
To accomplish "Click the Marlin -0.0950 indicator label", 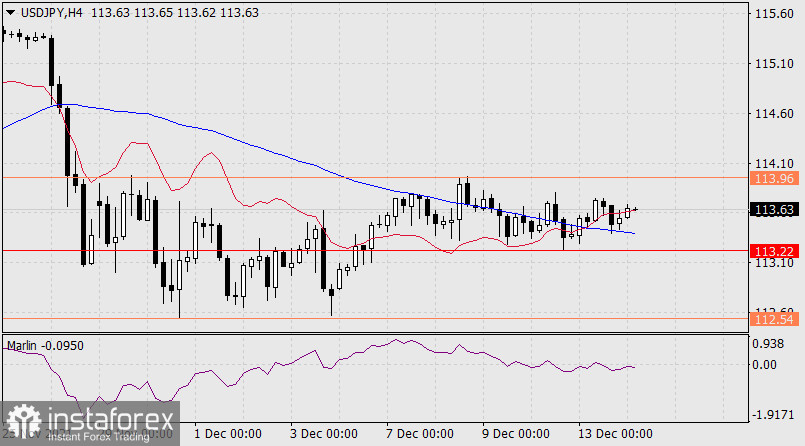I will click(x=45, y=345).
